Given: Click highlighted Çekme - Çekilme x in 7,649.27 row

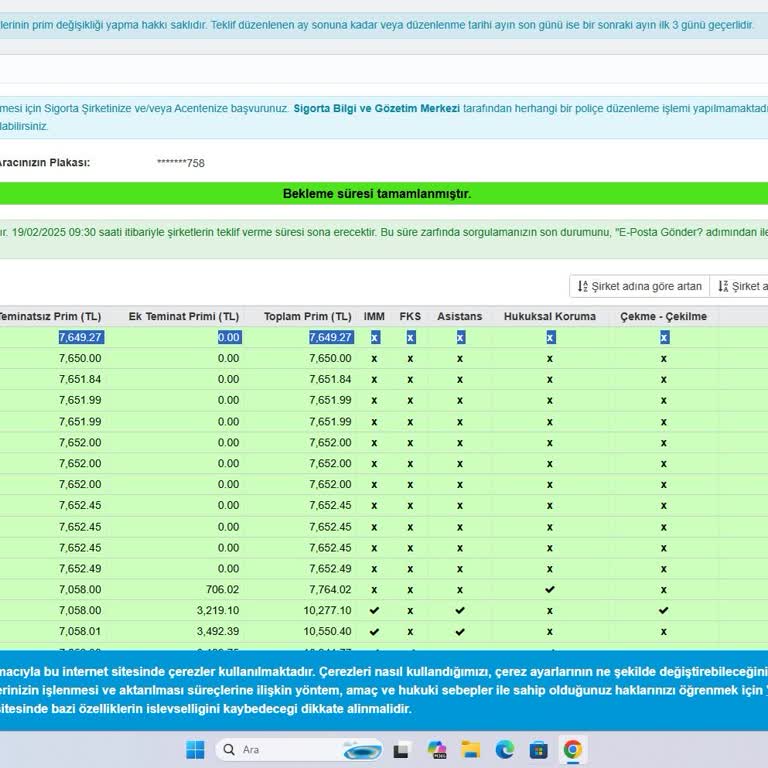Looking at the screenshot, I should point(664,337).
